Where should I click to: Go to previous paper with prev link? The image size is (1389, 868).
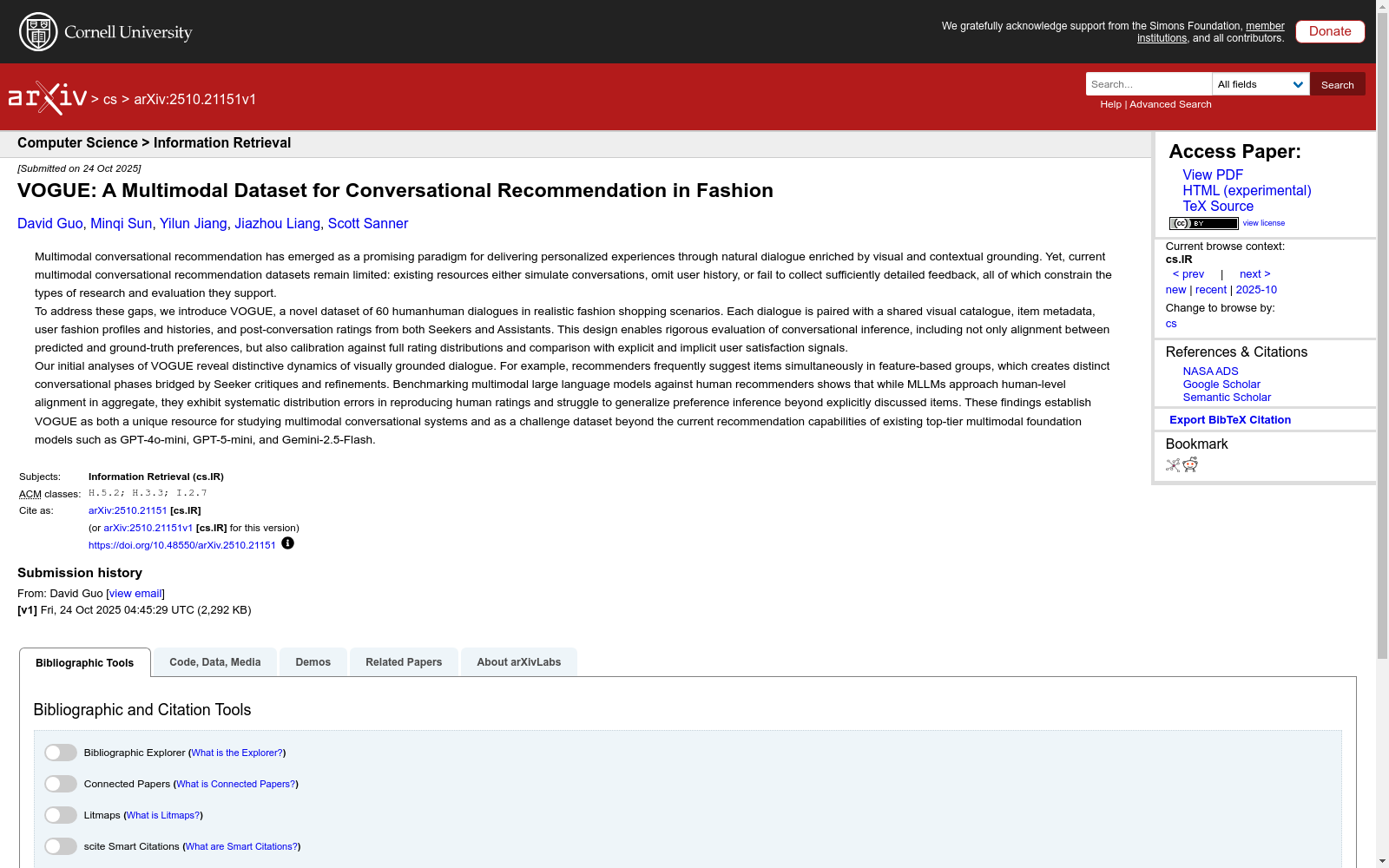point(1188,273)
